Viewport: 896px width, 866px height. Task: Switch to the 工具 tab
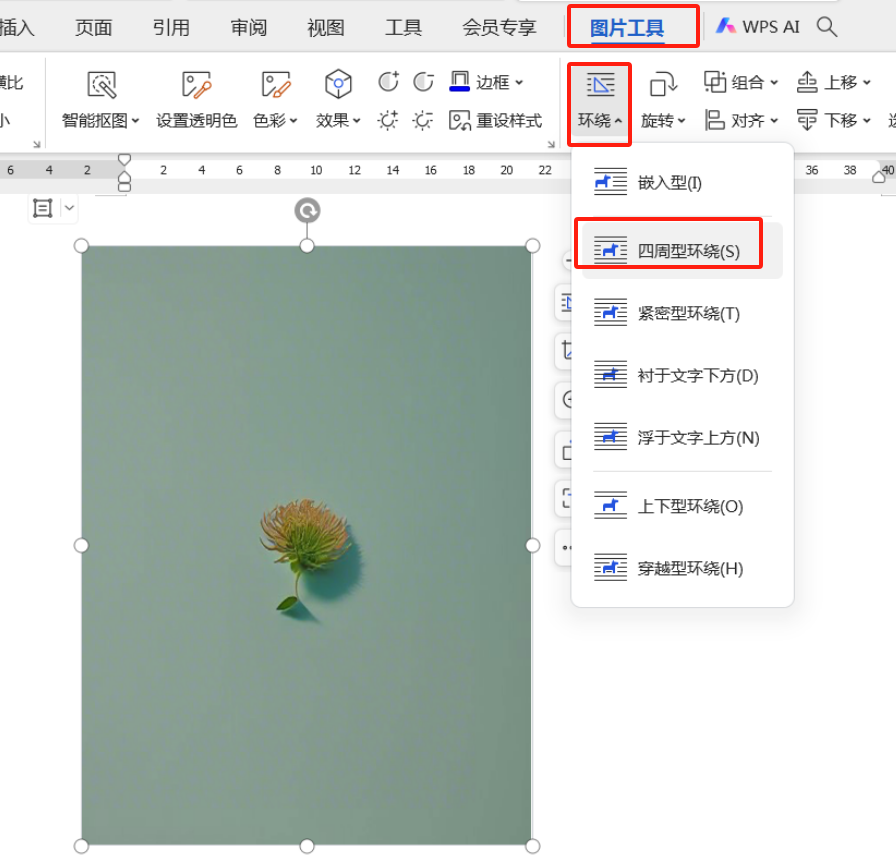pyautogui.click(x=403, y=27)
